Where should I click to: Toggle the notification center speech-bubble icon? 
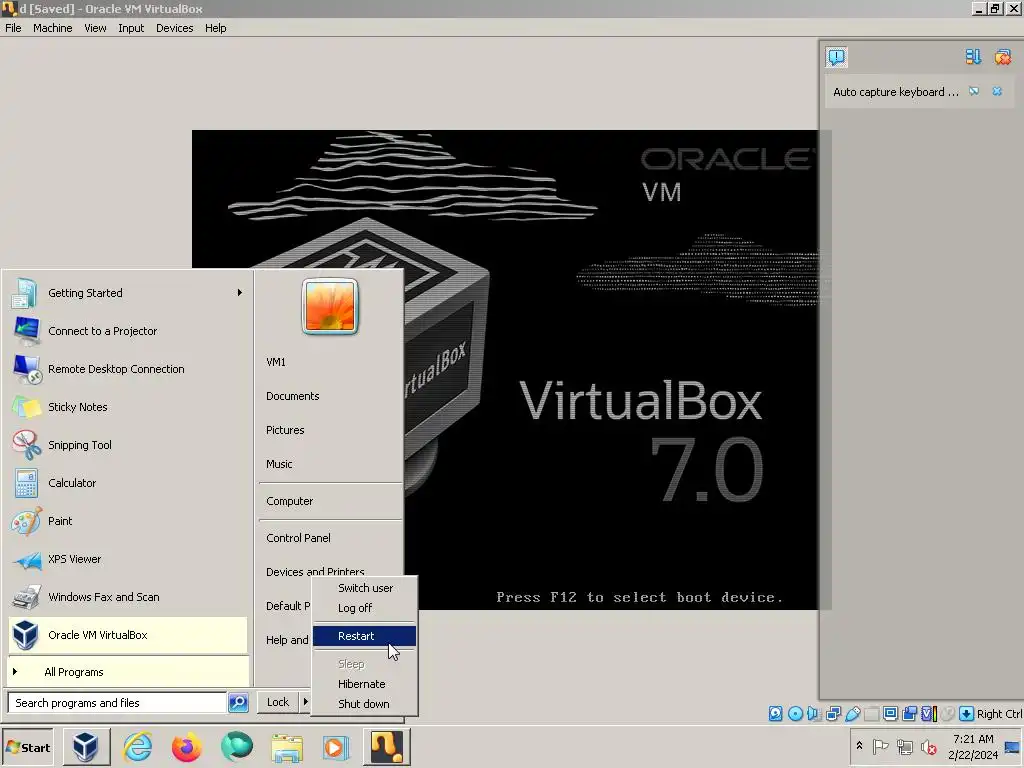[836, 57]
